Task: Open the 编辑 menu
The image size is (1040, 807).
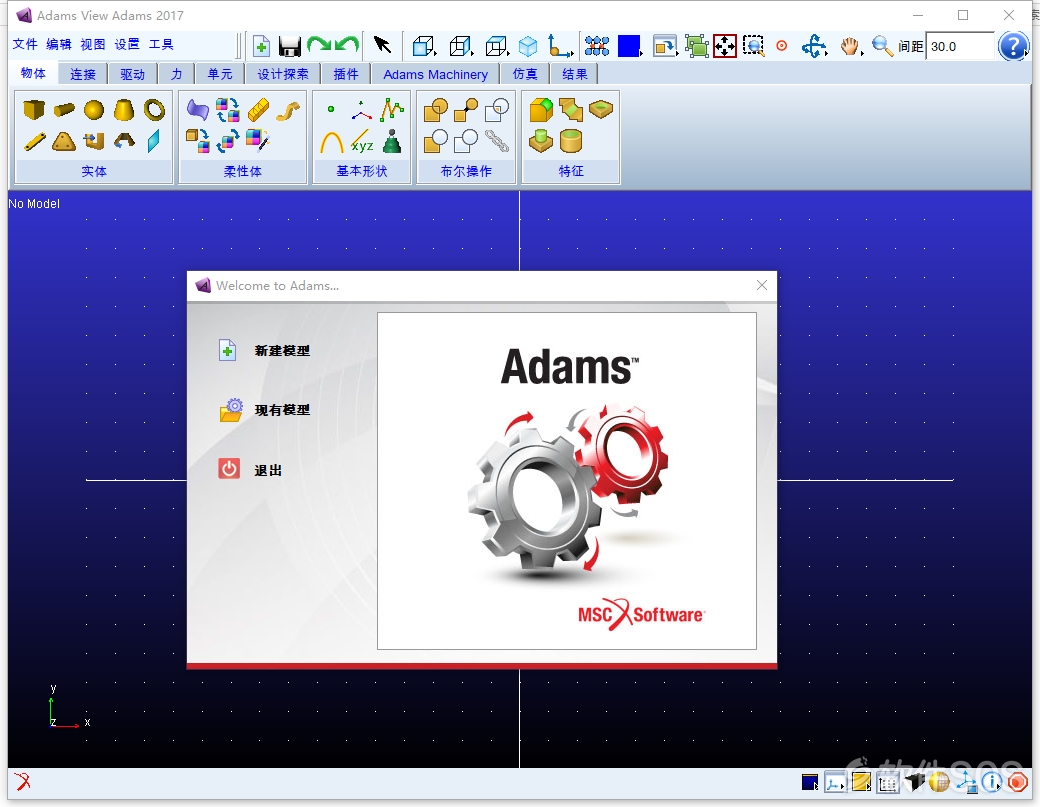Action: 59,44
